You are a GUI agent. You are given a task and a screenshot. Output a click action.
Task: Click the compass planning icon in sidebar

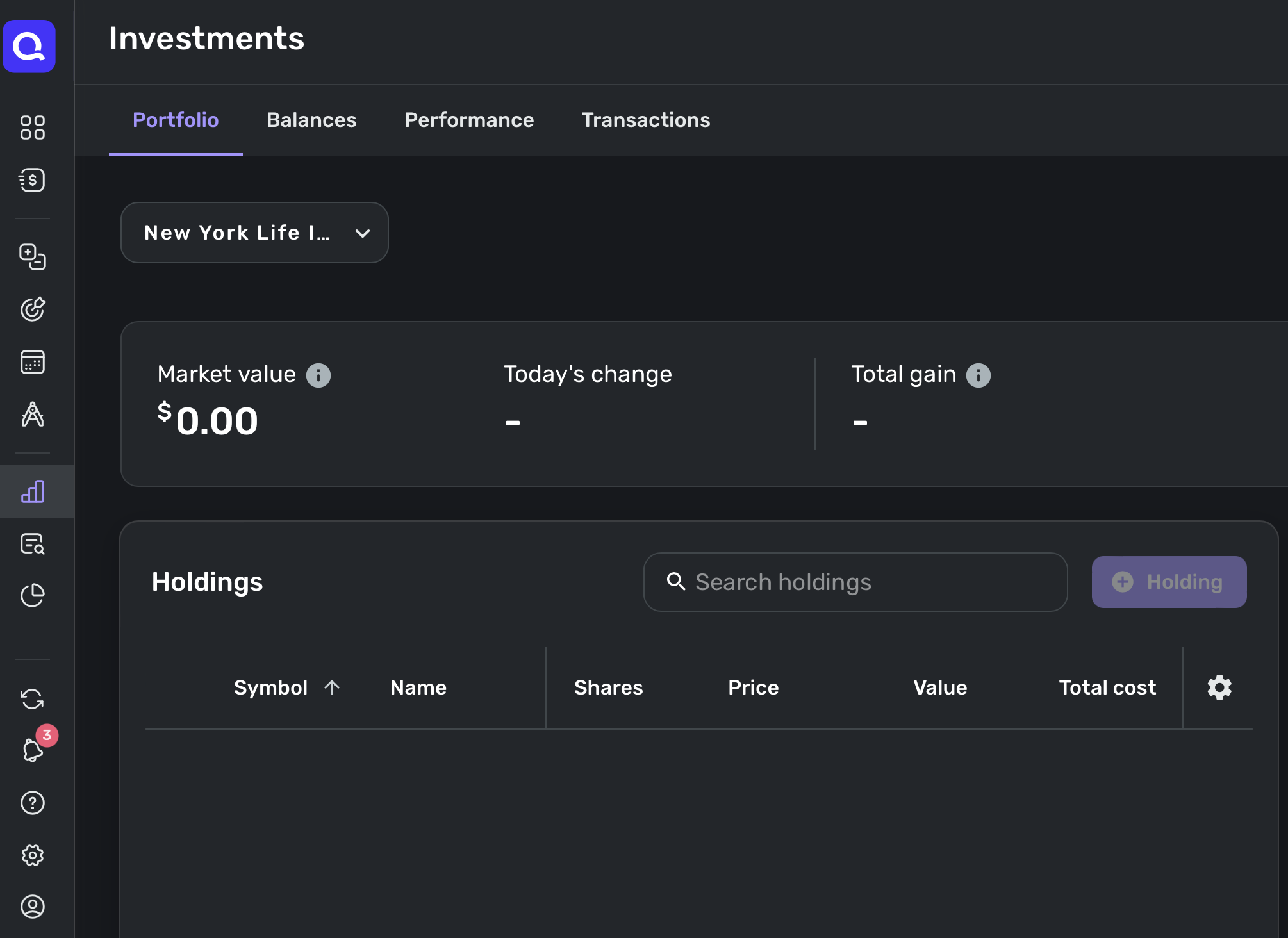coord(32,415)
